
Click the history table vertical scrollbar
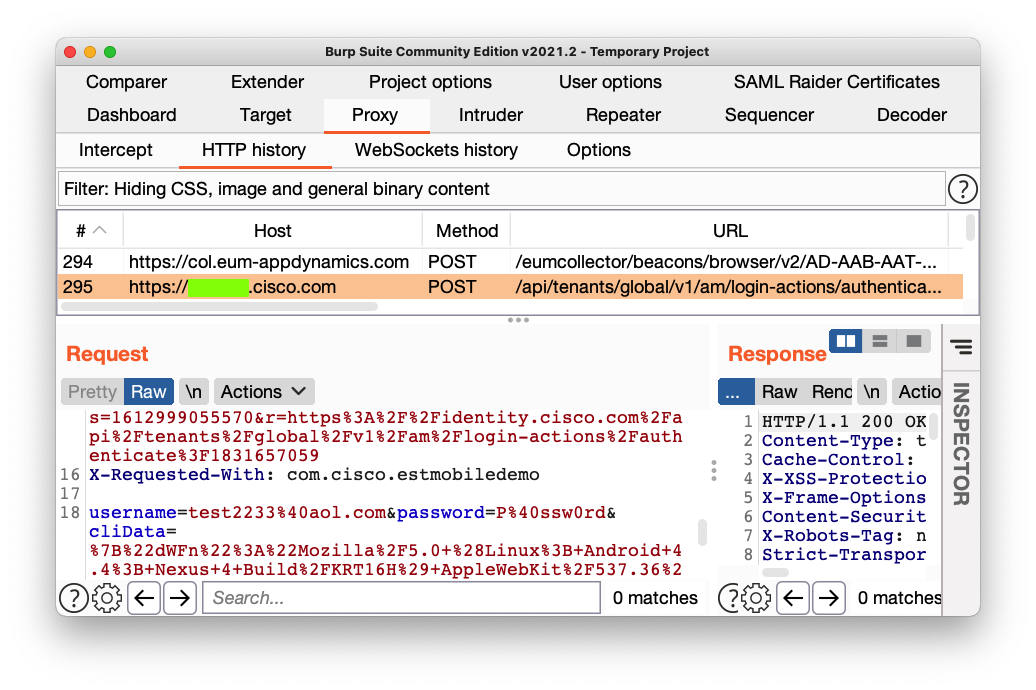[x=970, y=227]
